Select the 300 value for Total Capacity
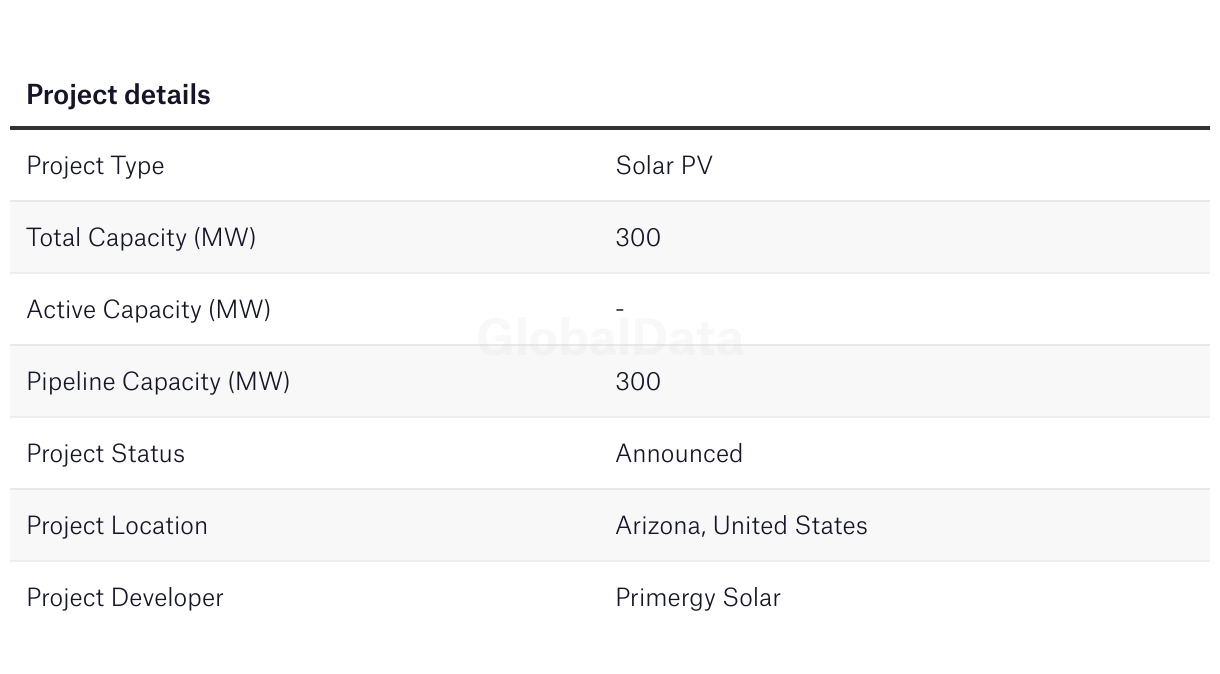1220x674 pixels. pos(638,238)
